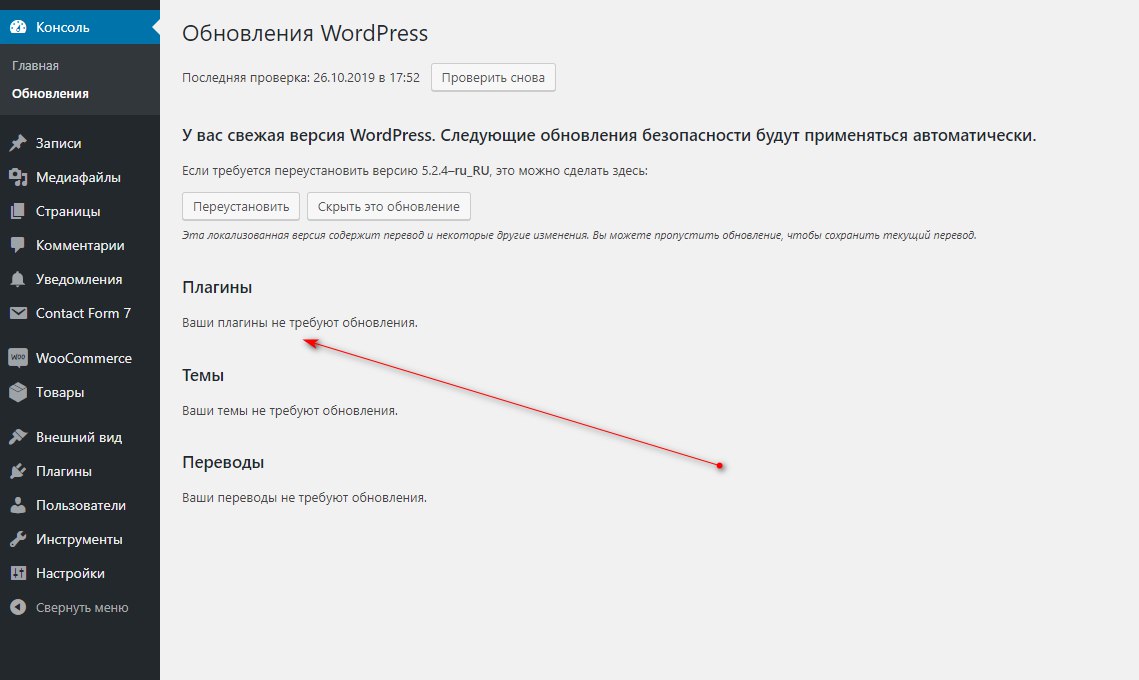Click the Contact Form 7 envelope icon

[x=18, y=313]
